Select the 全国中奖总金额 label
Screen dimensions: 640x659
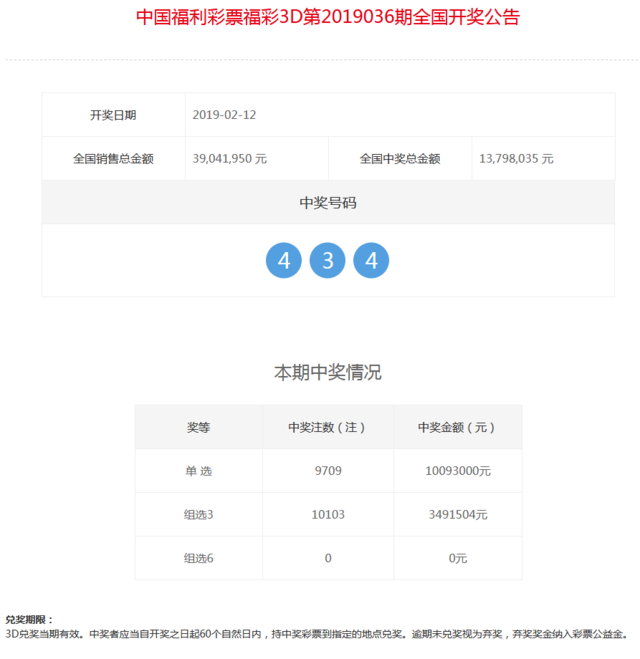tap(400, 158)
